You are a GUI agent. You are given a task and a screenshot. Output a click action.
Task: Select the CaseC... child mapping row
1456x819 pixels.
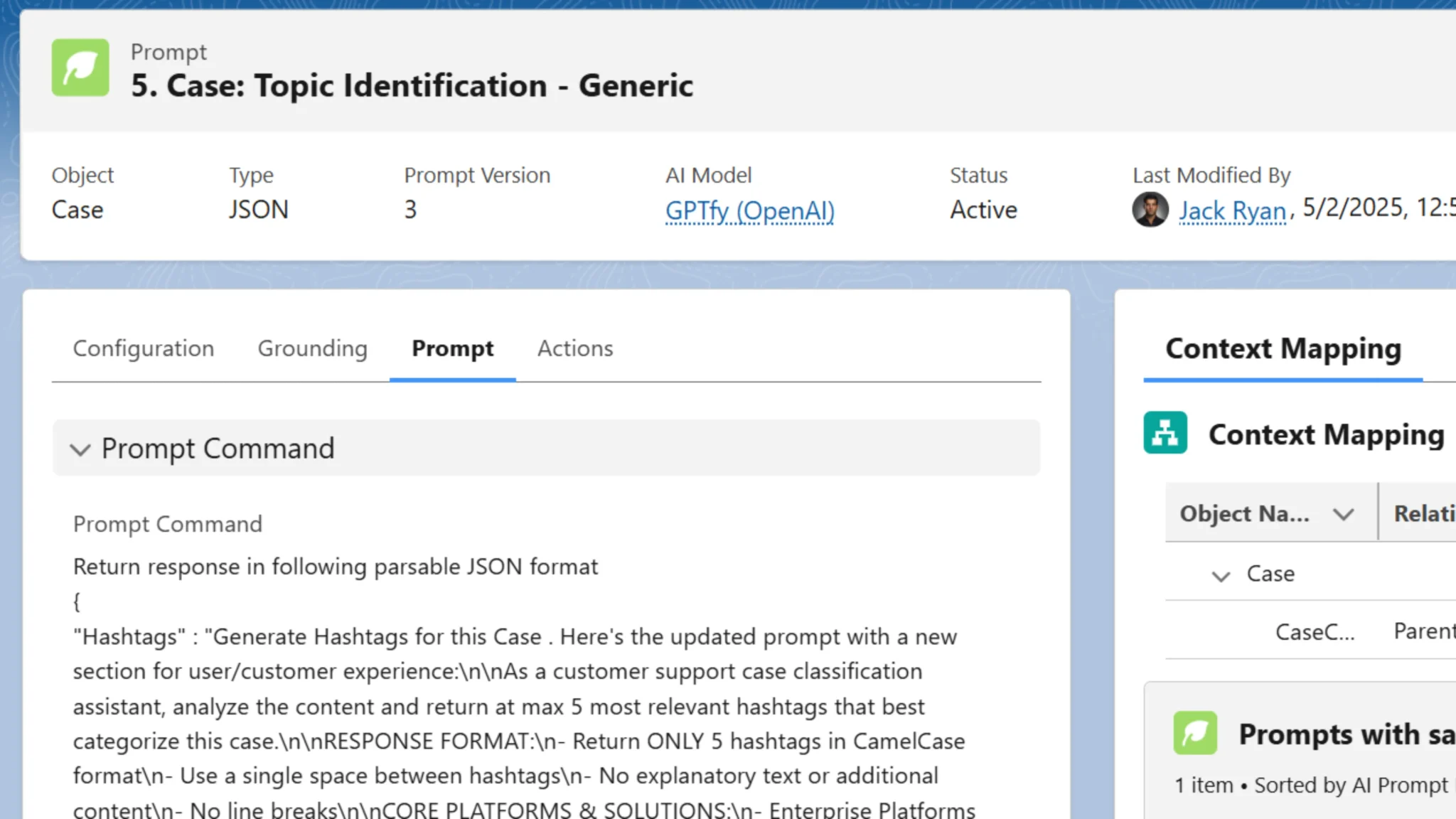[1315, 631]
